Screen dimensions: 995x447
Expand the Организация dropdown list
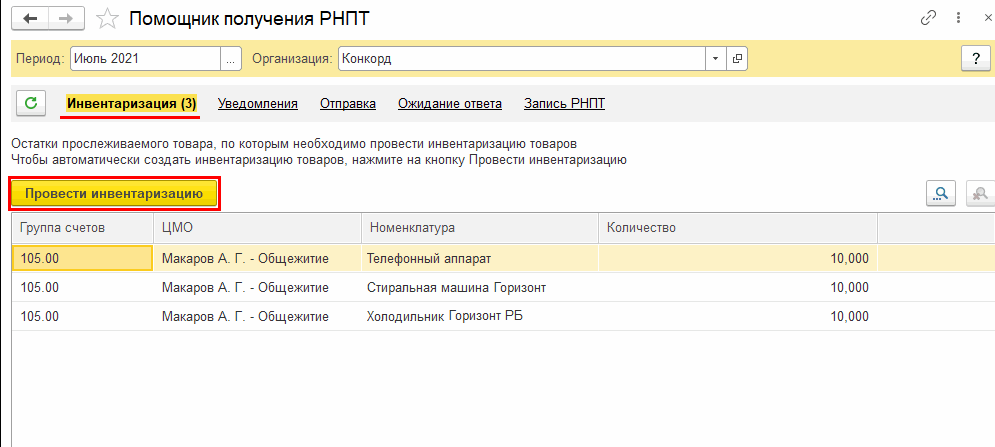(715, 58)
